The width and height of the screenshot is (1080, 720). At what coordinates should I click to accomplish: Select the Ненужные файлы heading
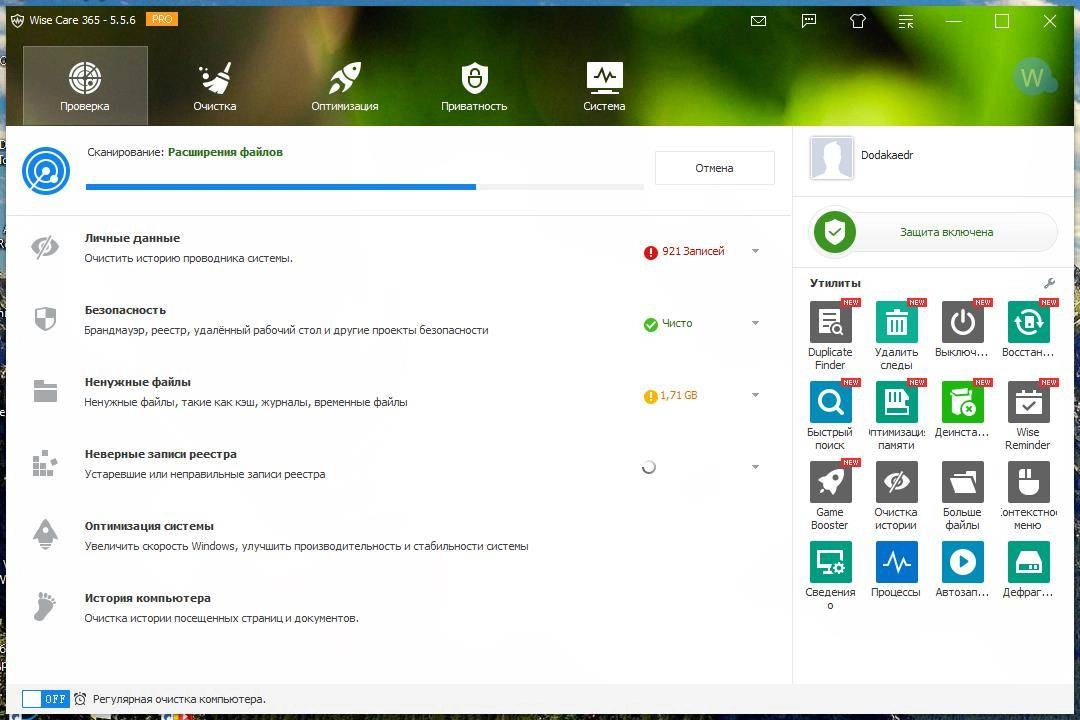[x=138, y=382]
